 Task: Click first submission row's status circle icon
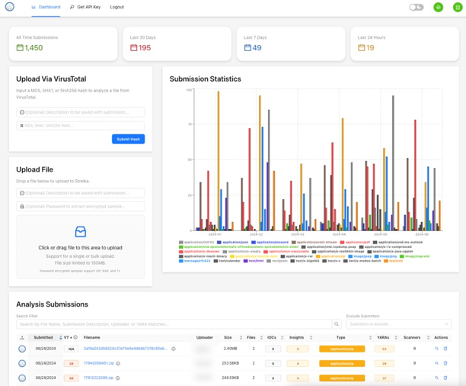[22, 349]
